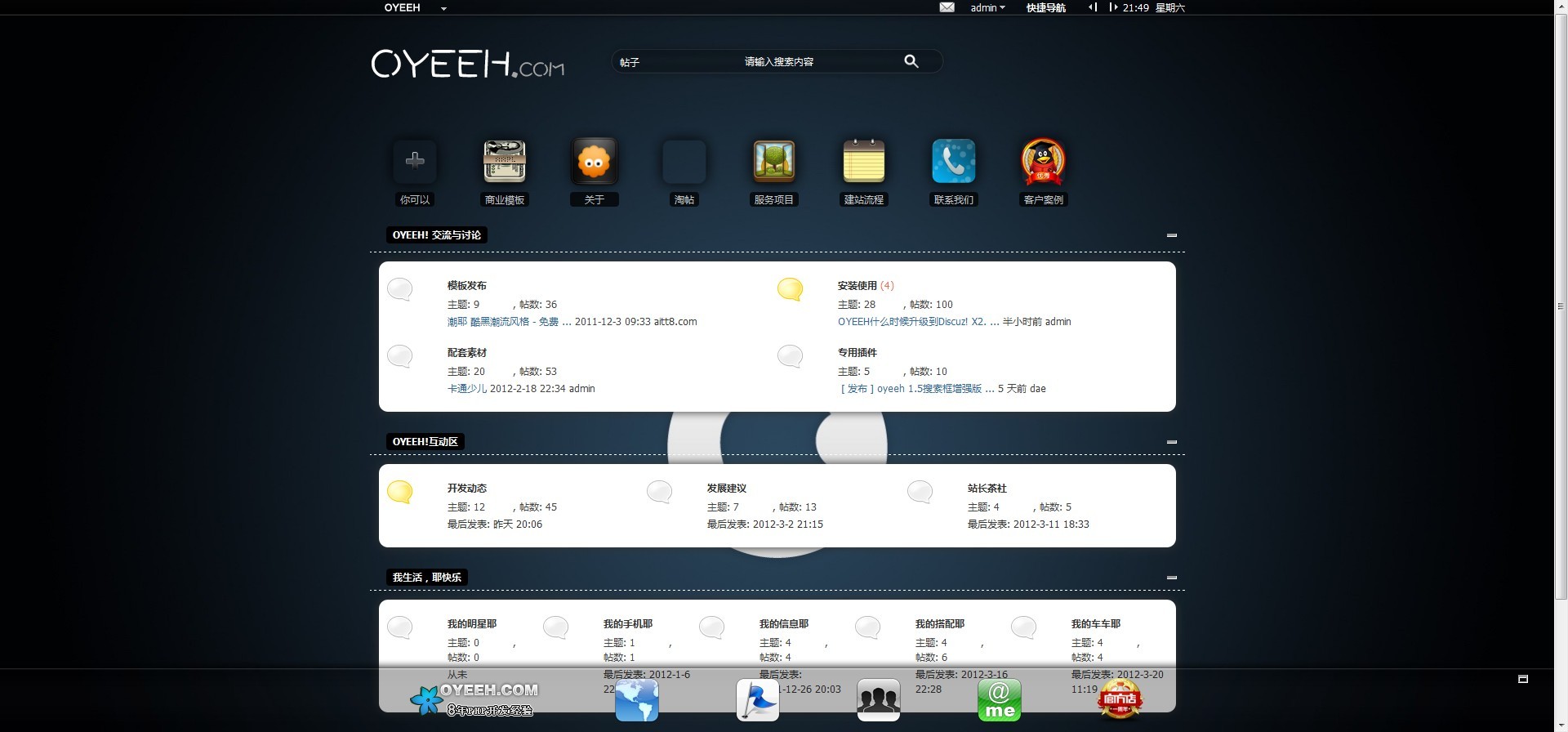Click the OYEEH.COM blue flower dock logo
The width and height of the screenshot is (1568, 732).
click(x=474, y=700)
